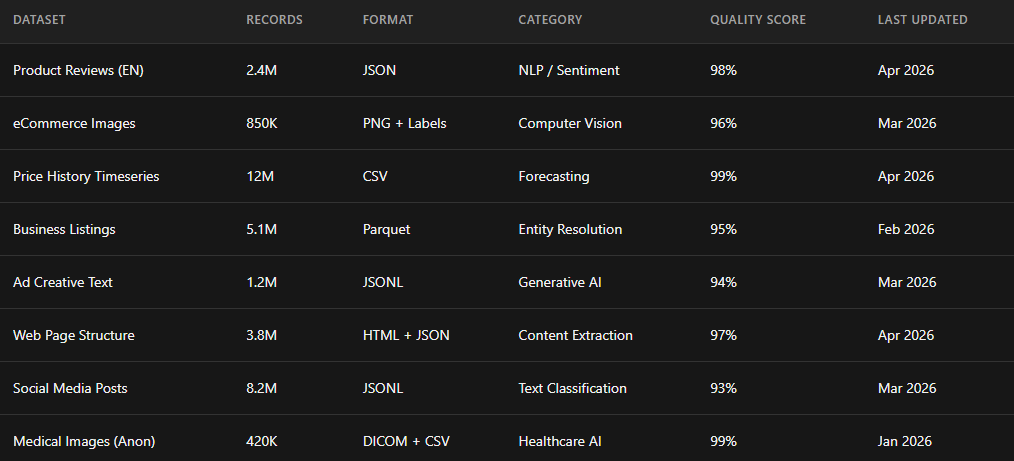Click the Jan 2026 last updated cell
1014x461 pixels.
[x=906, y=441]
